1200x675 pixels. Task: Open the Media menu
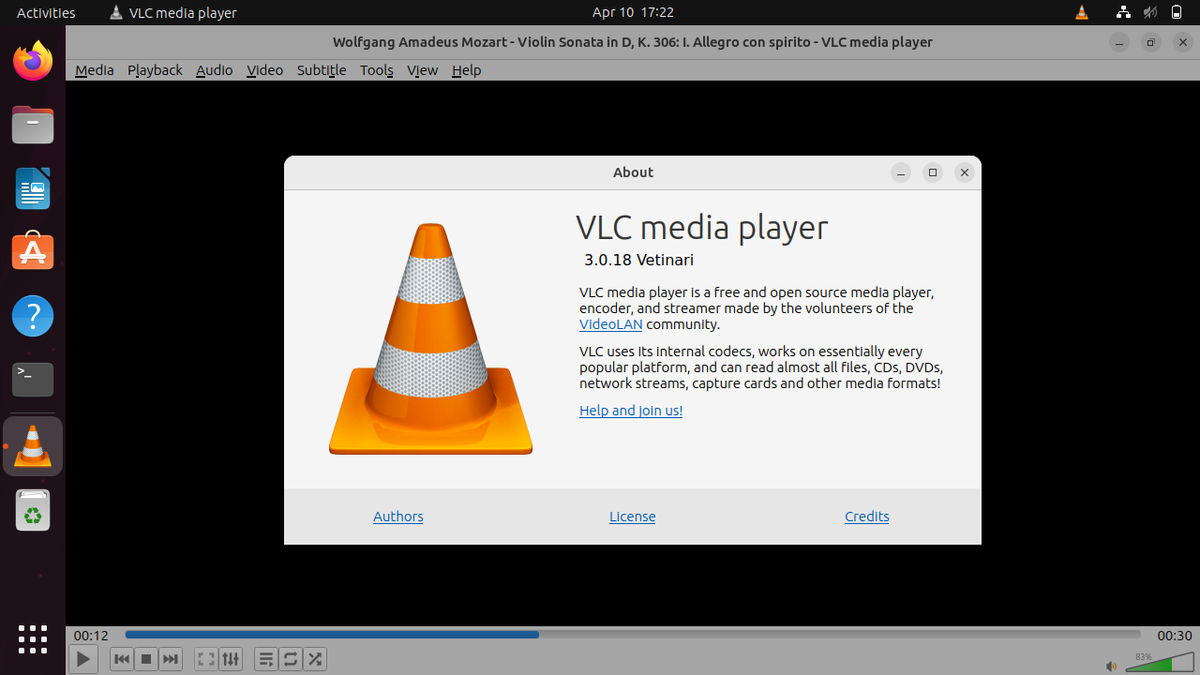tap(93, 70)
